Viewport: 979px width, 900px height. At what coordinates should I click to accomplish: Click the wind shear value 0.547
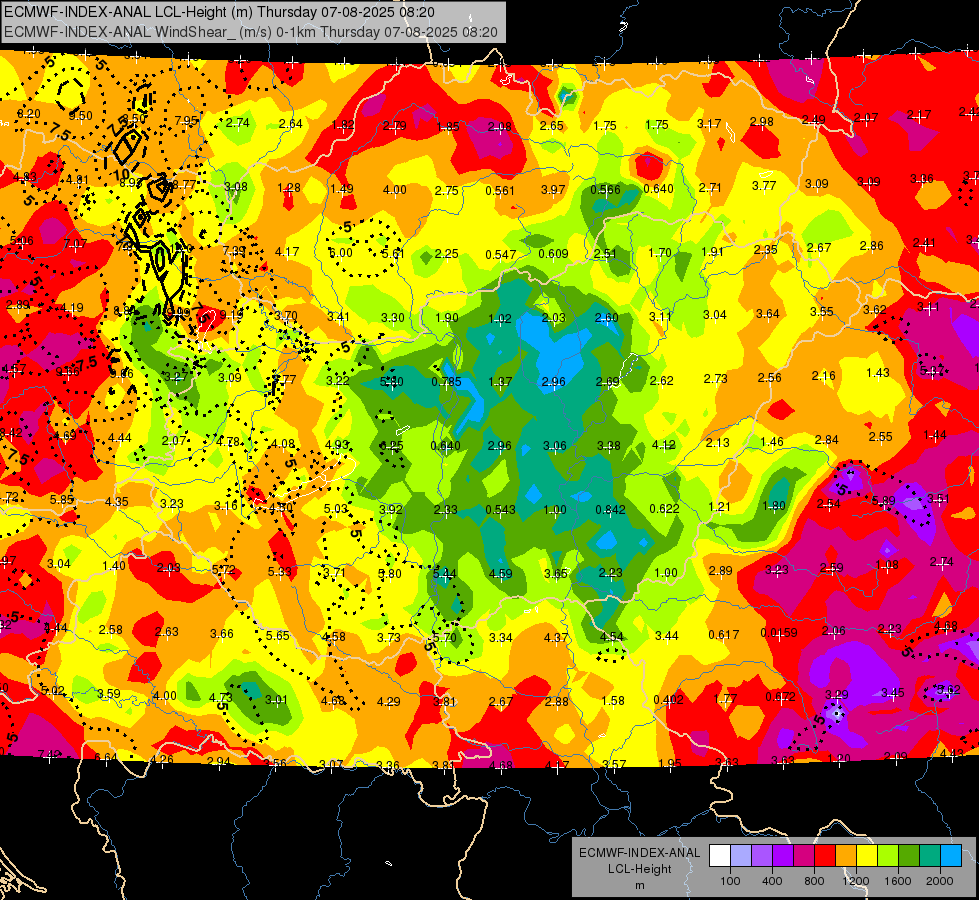coord(501,255)
